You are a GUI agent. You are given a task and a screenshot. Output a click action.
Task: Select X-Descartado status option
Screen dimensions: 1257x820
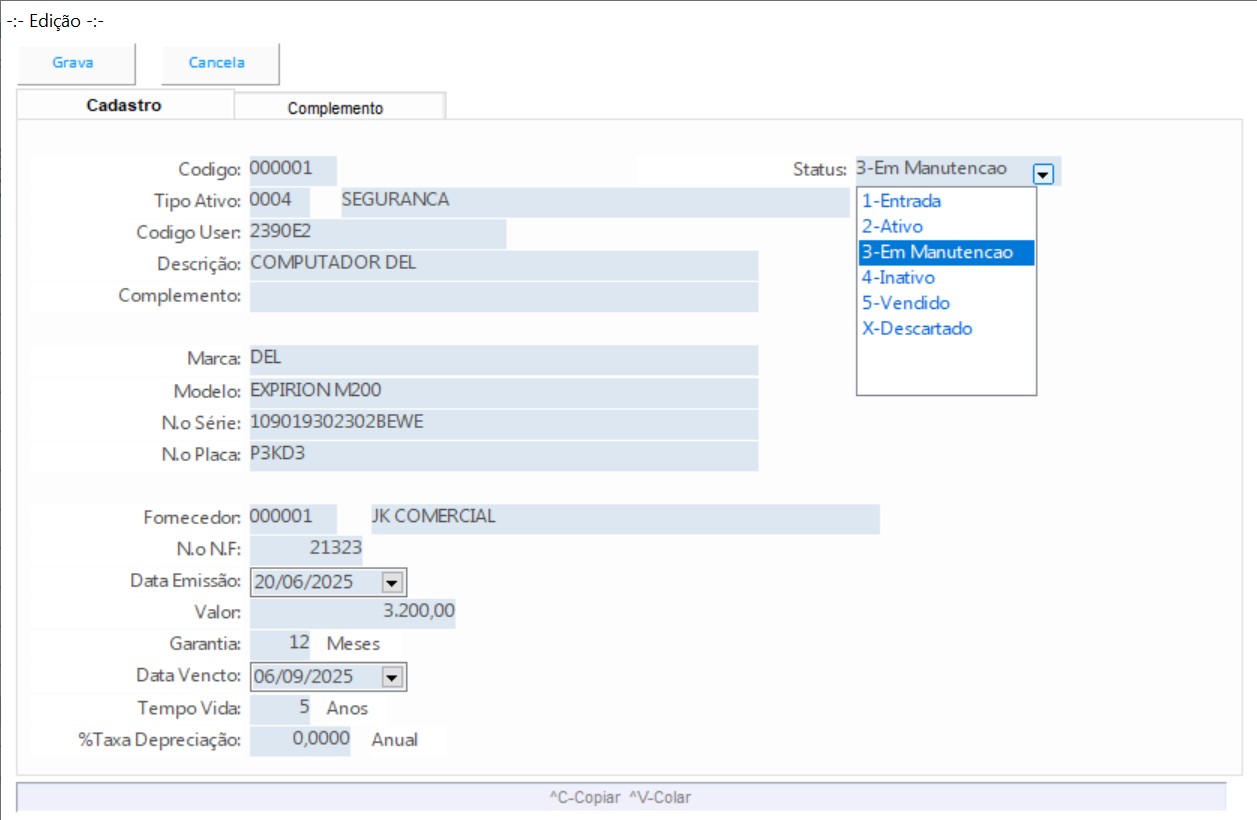[917, 329]
